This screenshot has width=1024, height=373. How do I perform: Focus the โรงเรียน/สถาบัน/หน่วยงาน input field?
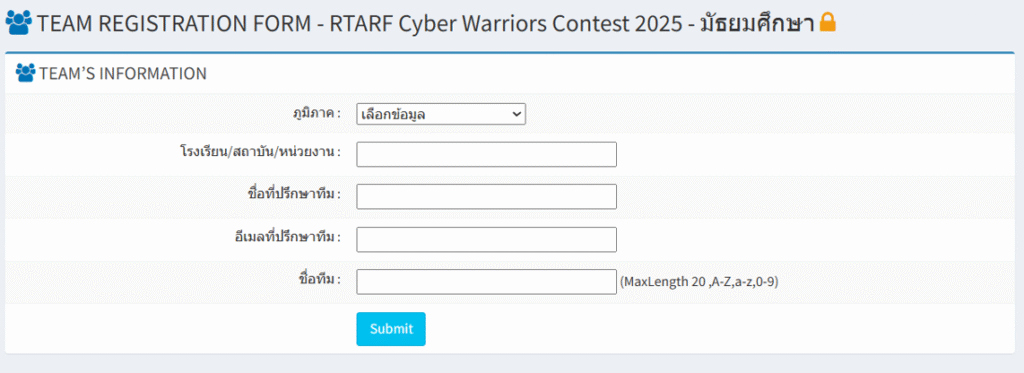click(487, 154)
